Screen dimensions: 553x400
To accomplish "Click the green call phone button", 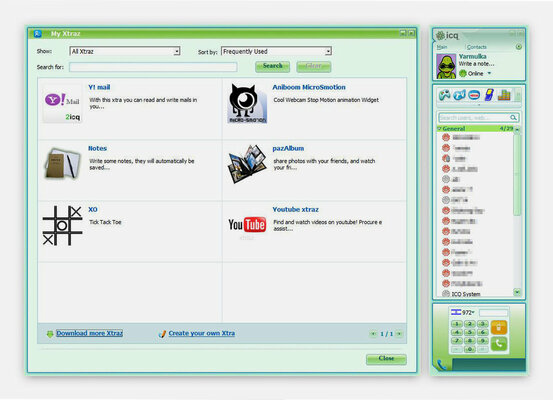I will coord(499,343).
